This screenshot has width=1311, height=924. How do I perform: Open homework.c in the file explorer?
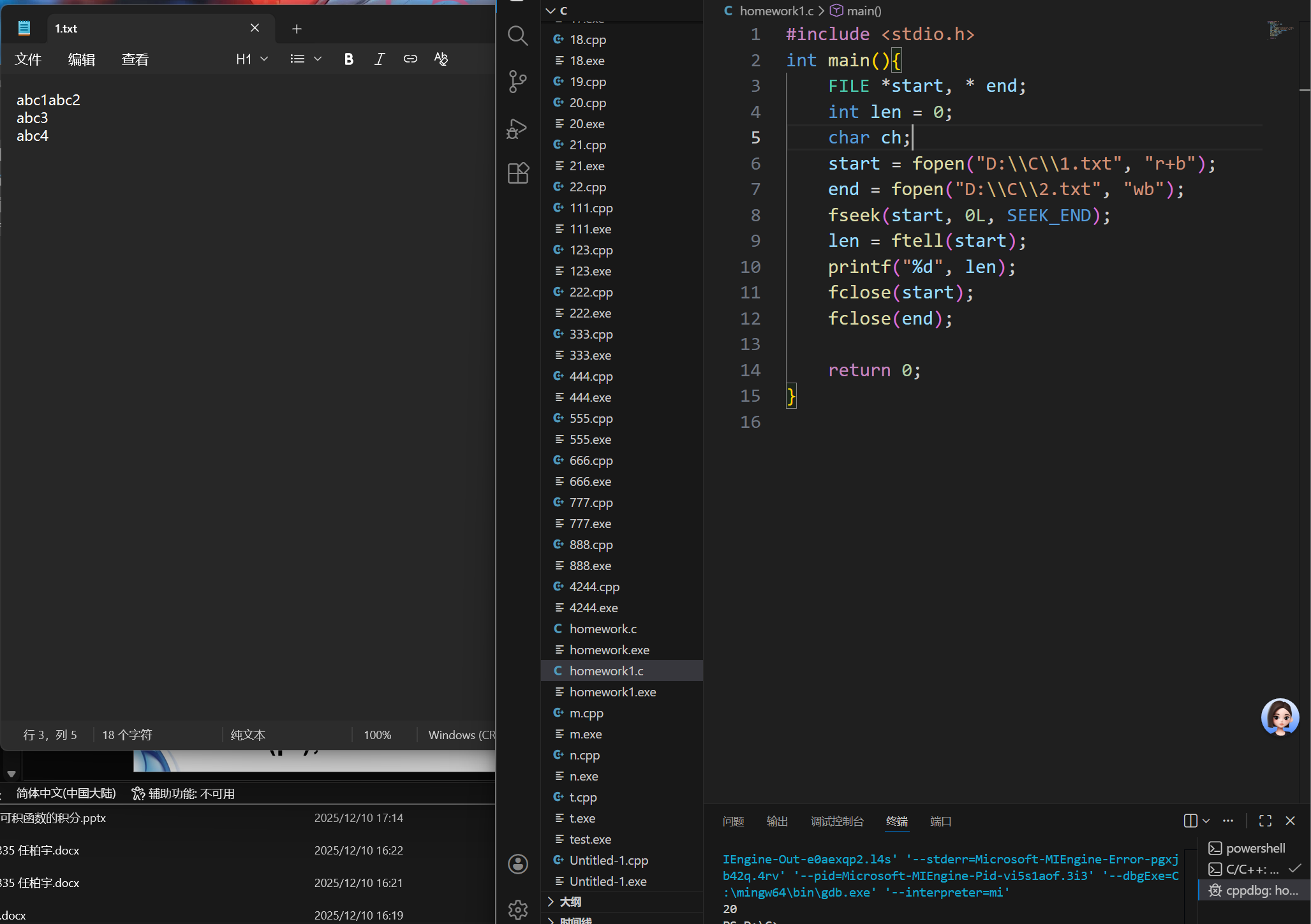point(603,629)
